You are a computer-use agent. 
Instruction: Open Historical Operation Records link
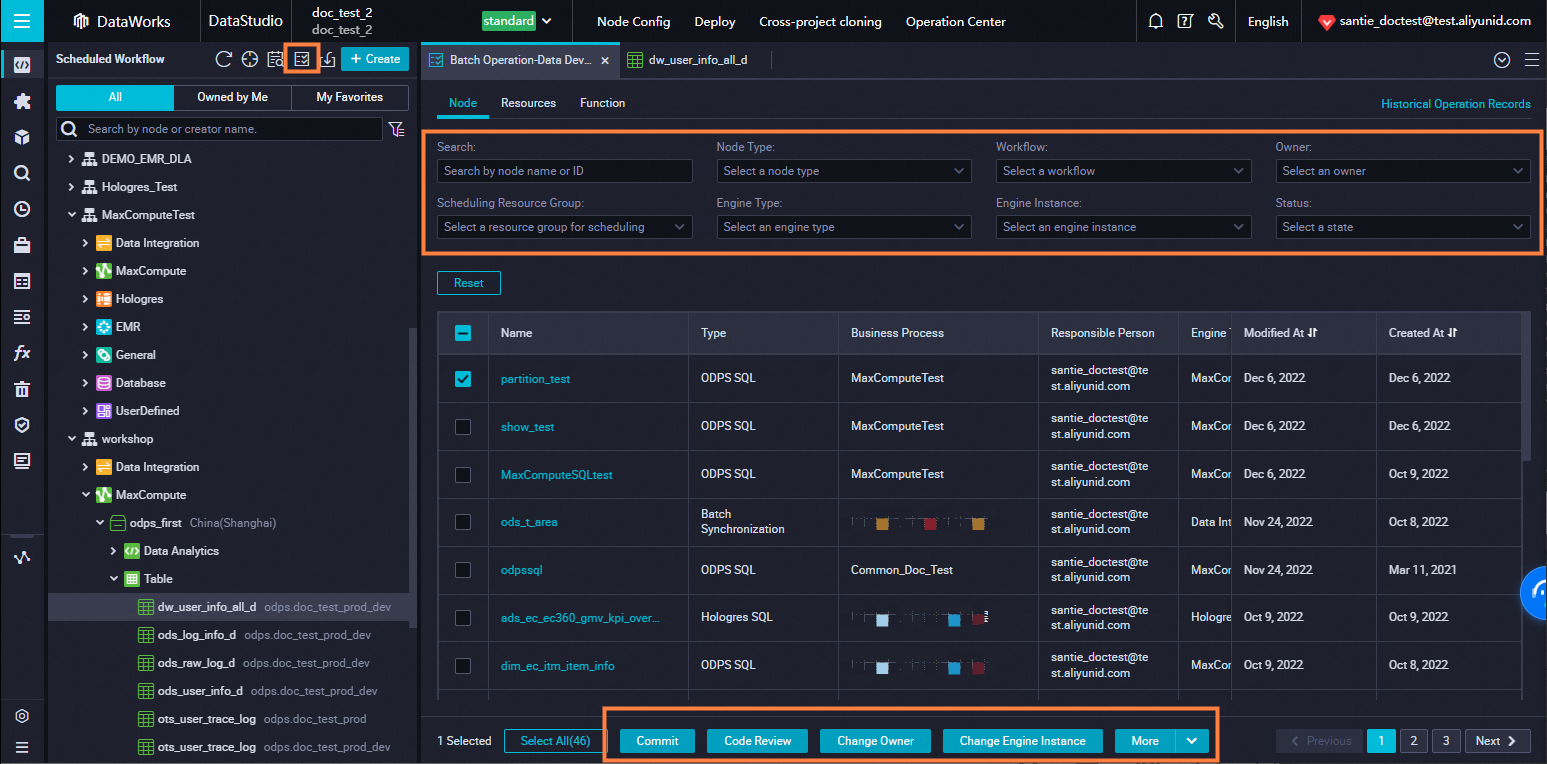[1455, 104]
